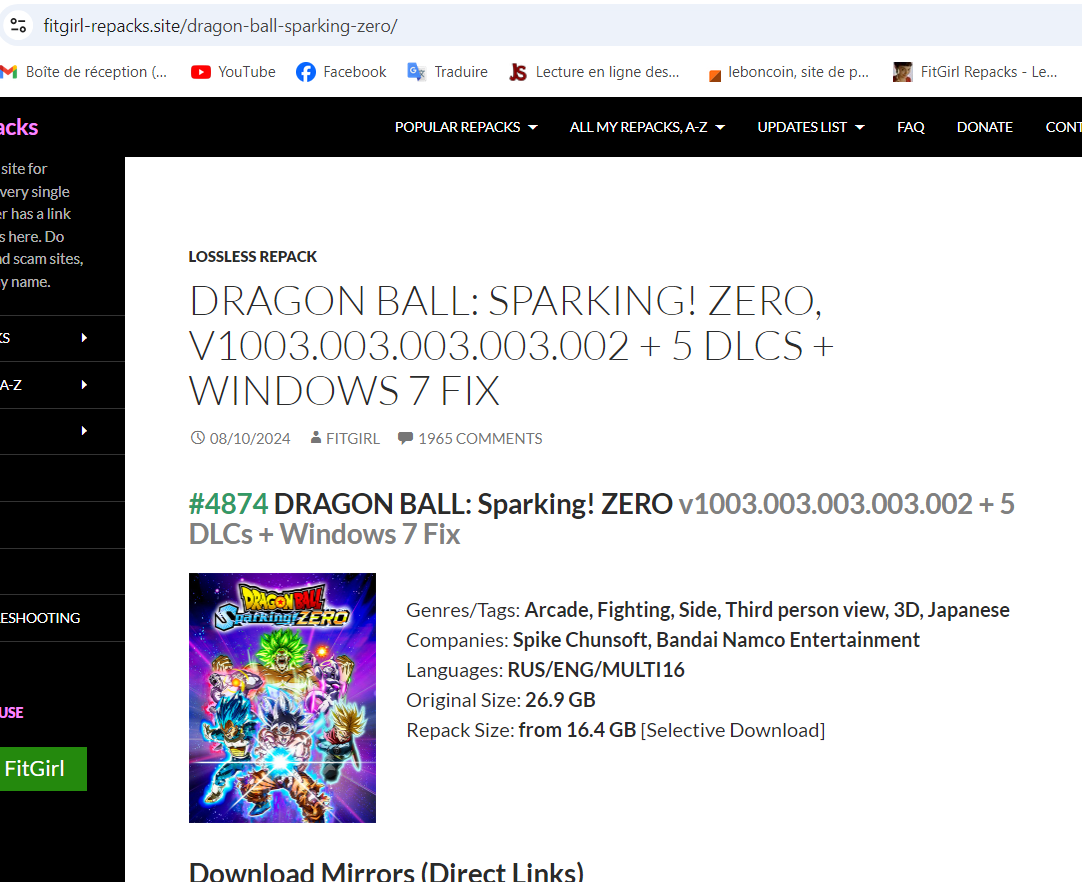The image size is (1082, 882).
Task: Click the Dragon Ball Sparking Zero cover image
Action: tap(282, 698)
